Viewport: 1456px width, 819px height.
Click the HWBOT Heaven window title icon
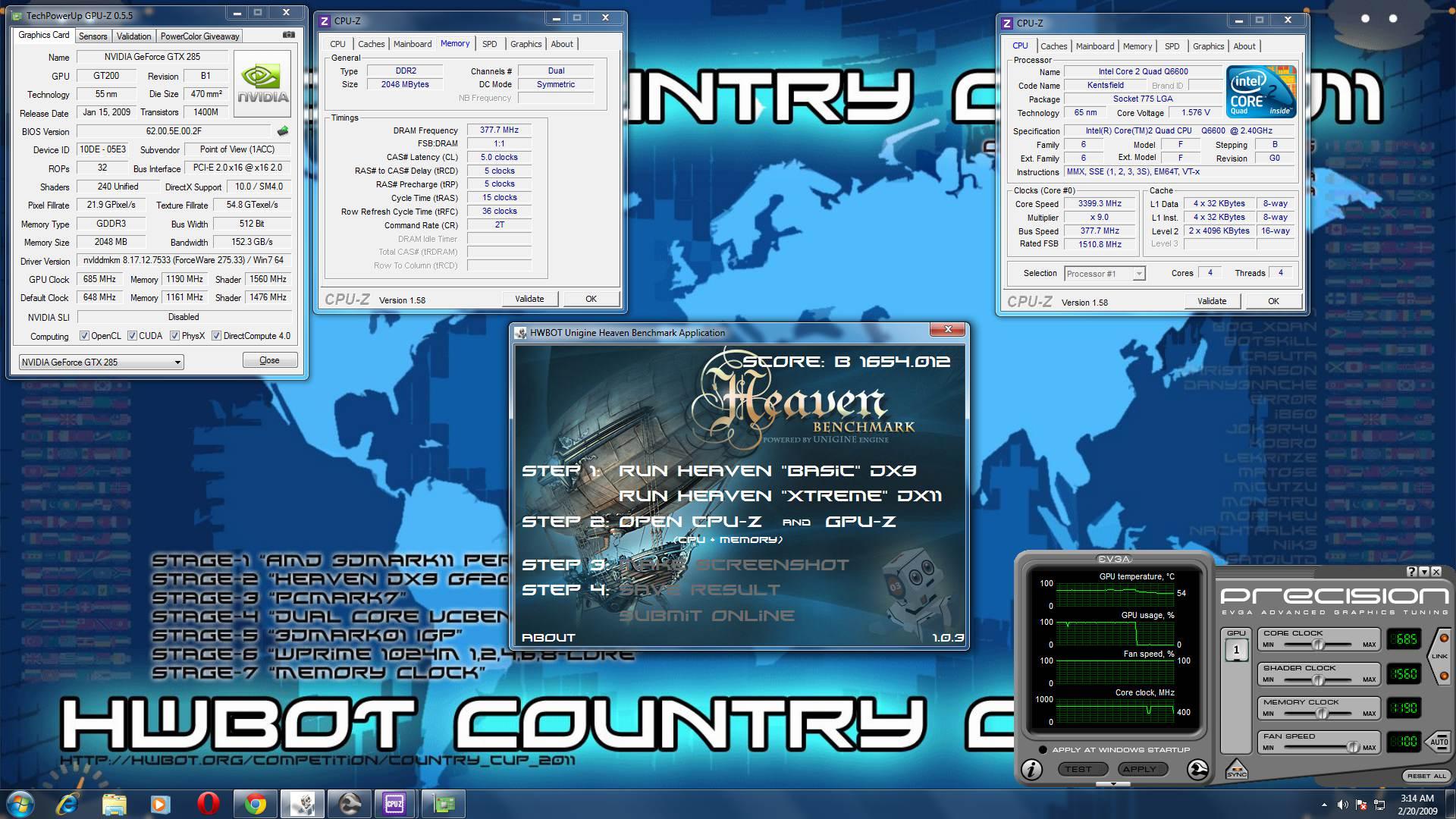click(x=521, y=332)
